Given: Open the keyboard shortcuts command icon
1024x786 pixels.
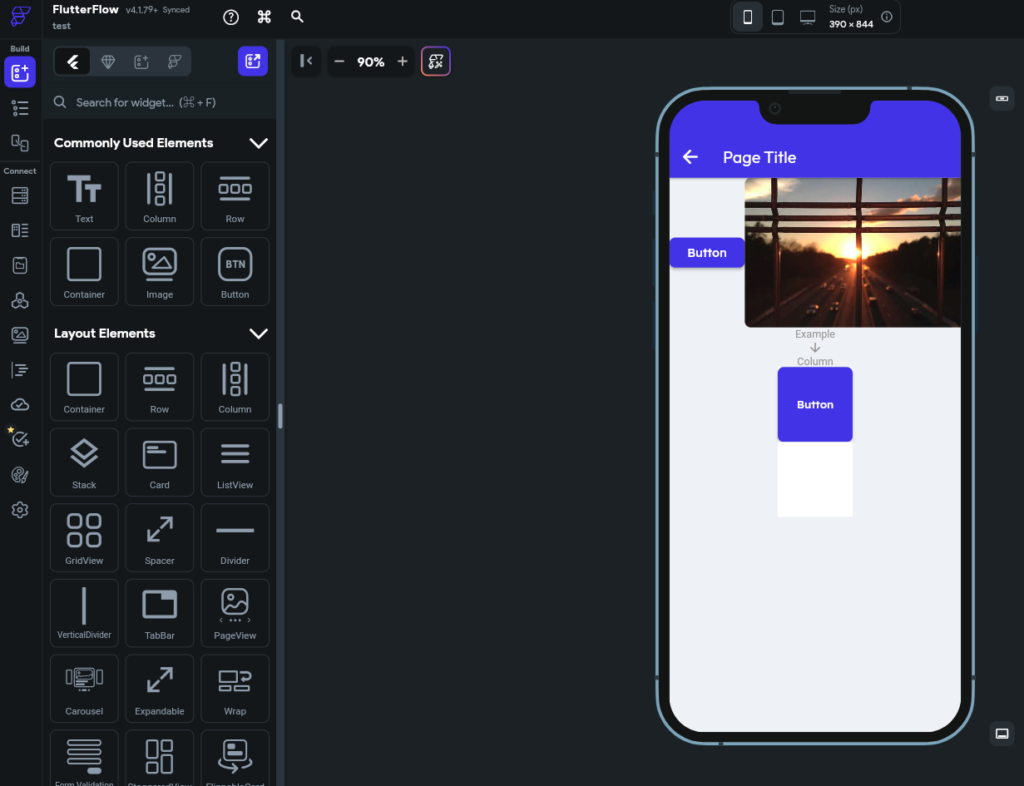Looking at the screenshot, I should [x=264, y=17].
